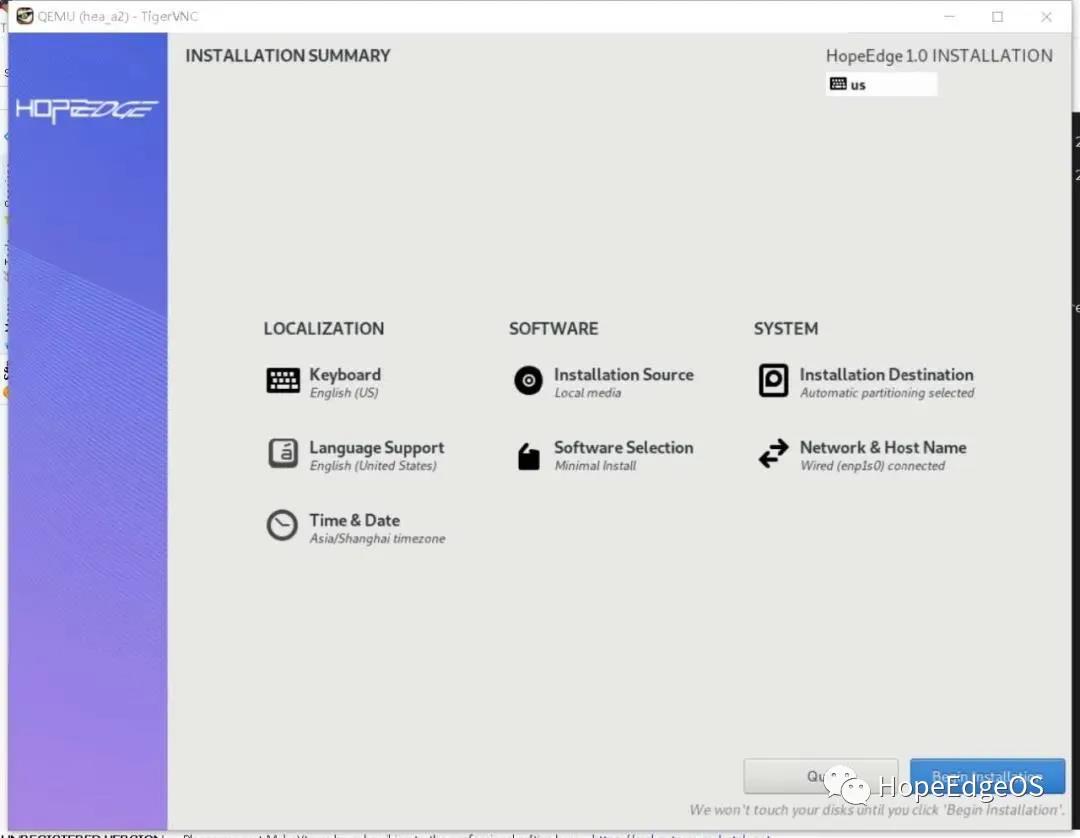The image size is (1080, 838).
Task: Click the SOFTWARE section heading
Action: (x=554, y=328)
